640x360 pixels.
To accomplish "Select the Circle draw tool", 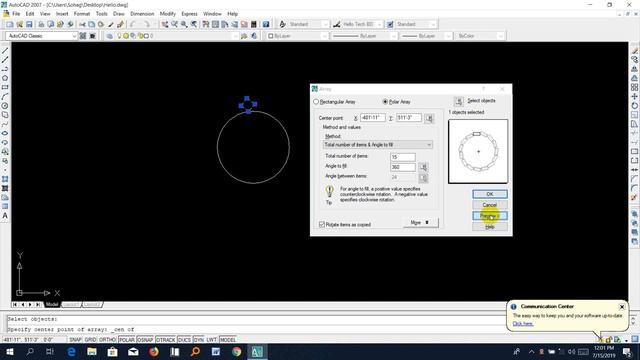I will click(5, 106).
